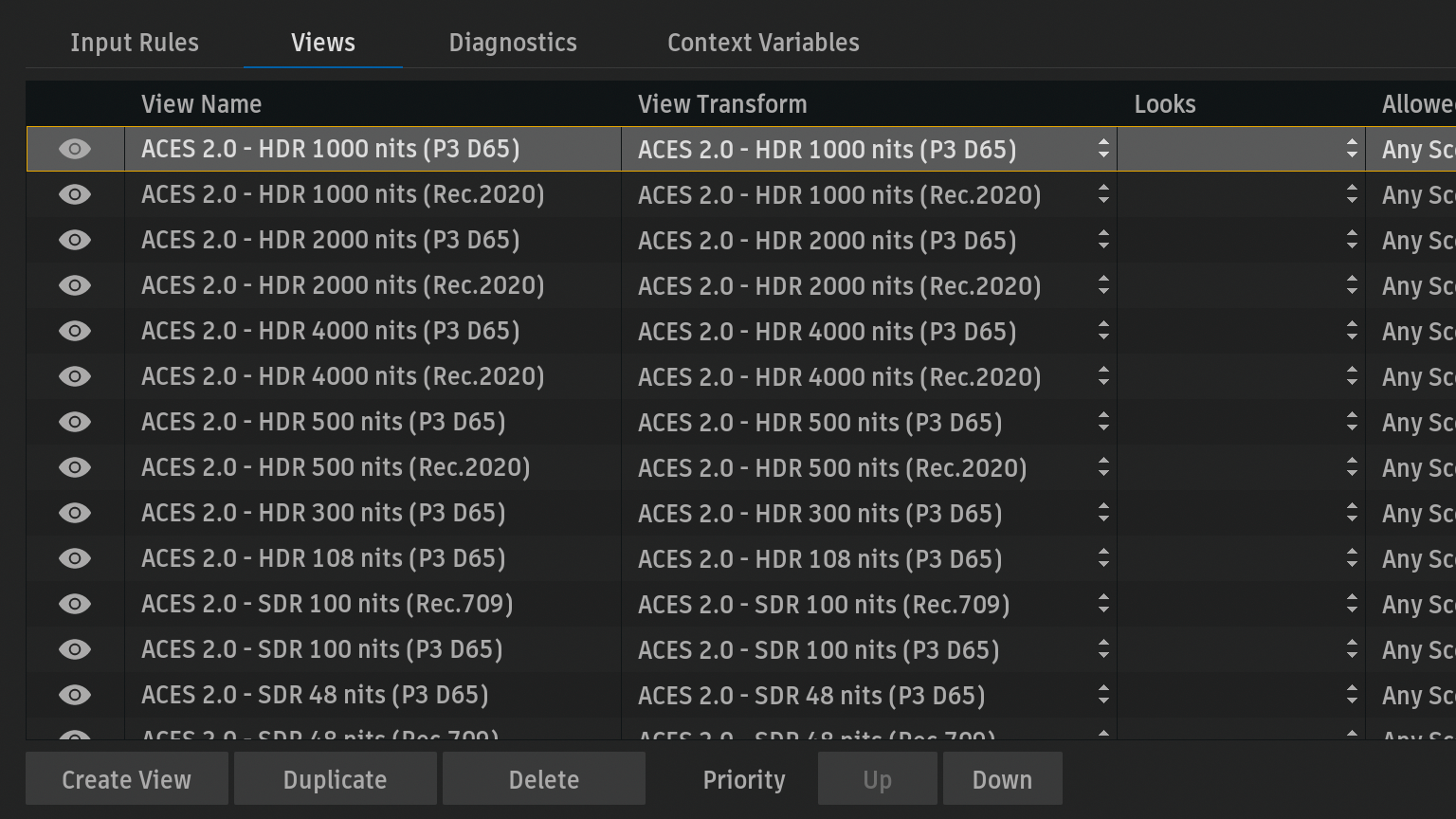Move view priority Down
1456x819 pixels.
point(1003,779)
